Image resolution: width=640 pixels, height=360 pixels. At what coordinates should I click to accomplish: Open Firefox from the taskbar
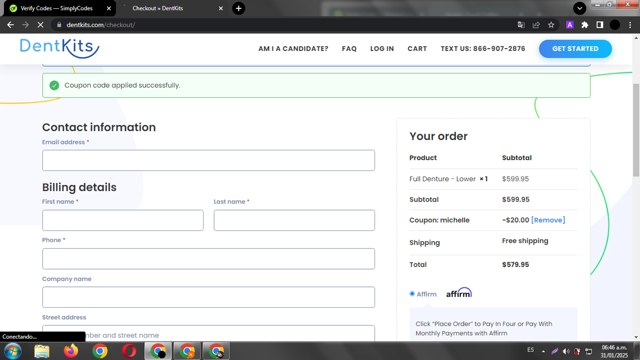(71, 351)
